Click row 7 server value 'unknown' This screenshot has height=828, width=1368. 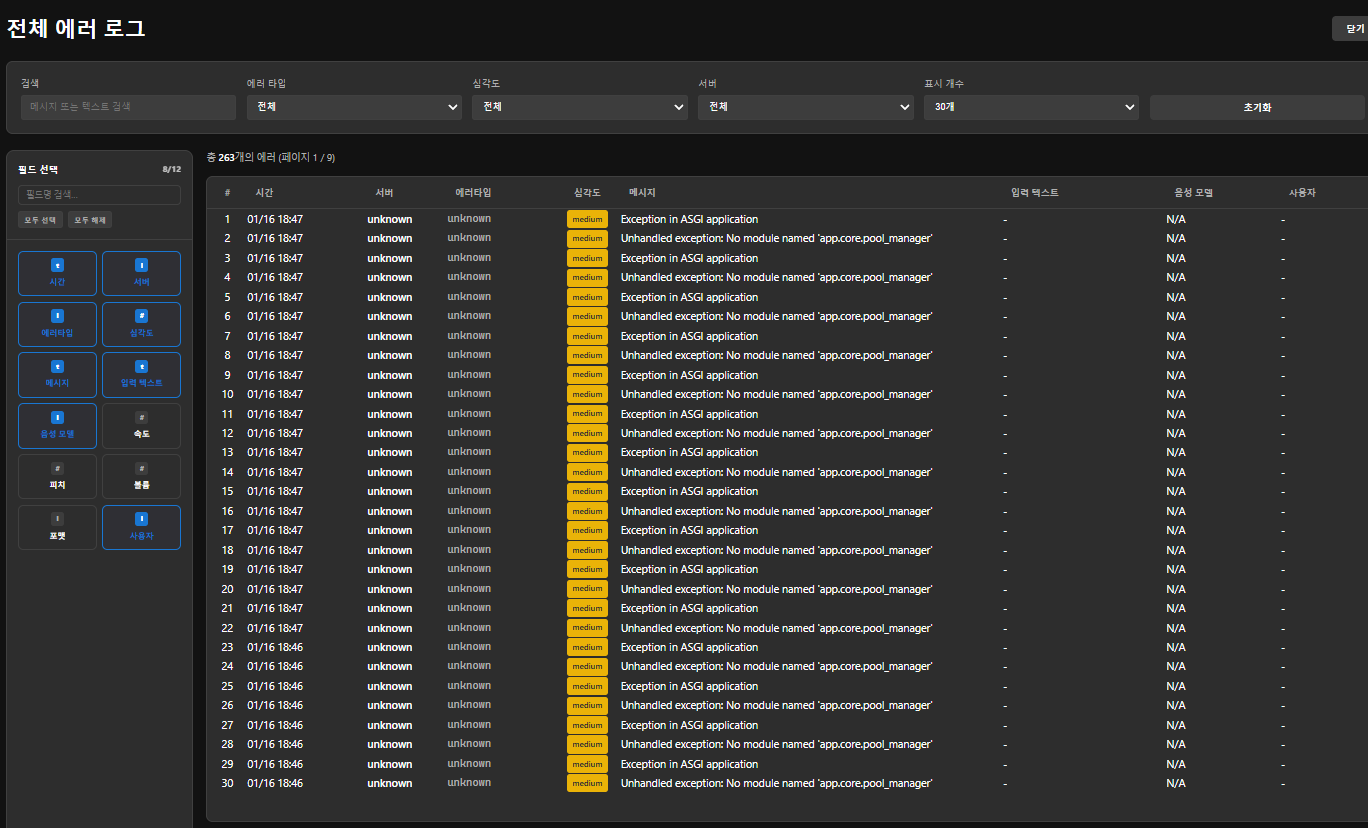point(390,336)
